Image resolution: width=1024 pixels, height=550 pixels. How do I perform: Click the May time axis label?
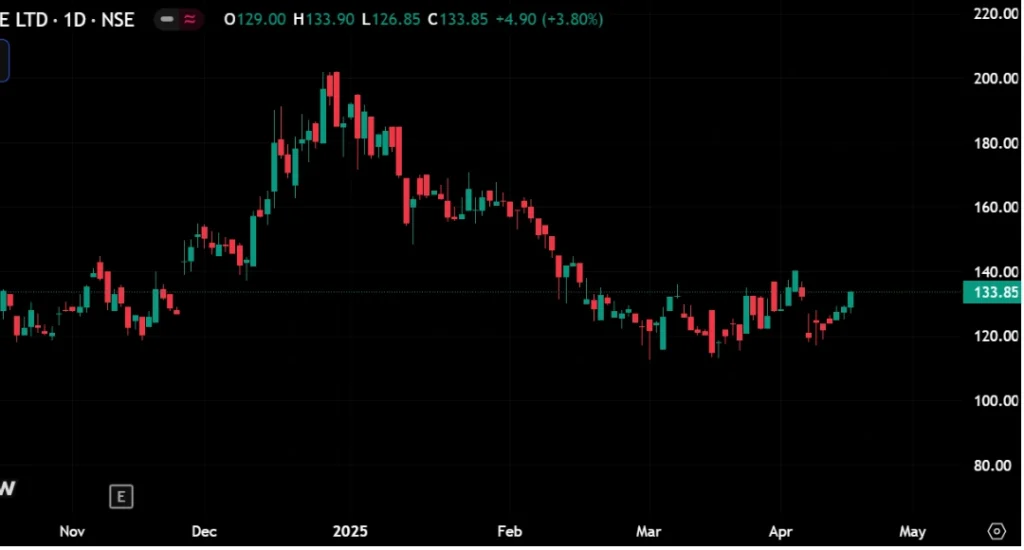coord(912,532)
